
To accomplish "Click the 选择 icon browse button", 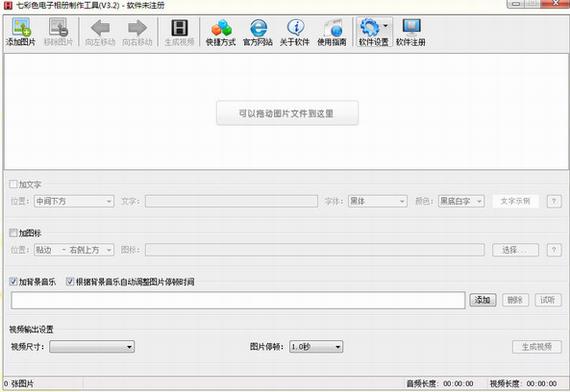I will [515, 250].
